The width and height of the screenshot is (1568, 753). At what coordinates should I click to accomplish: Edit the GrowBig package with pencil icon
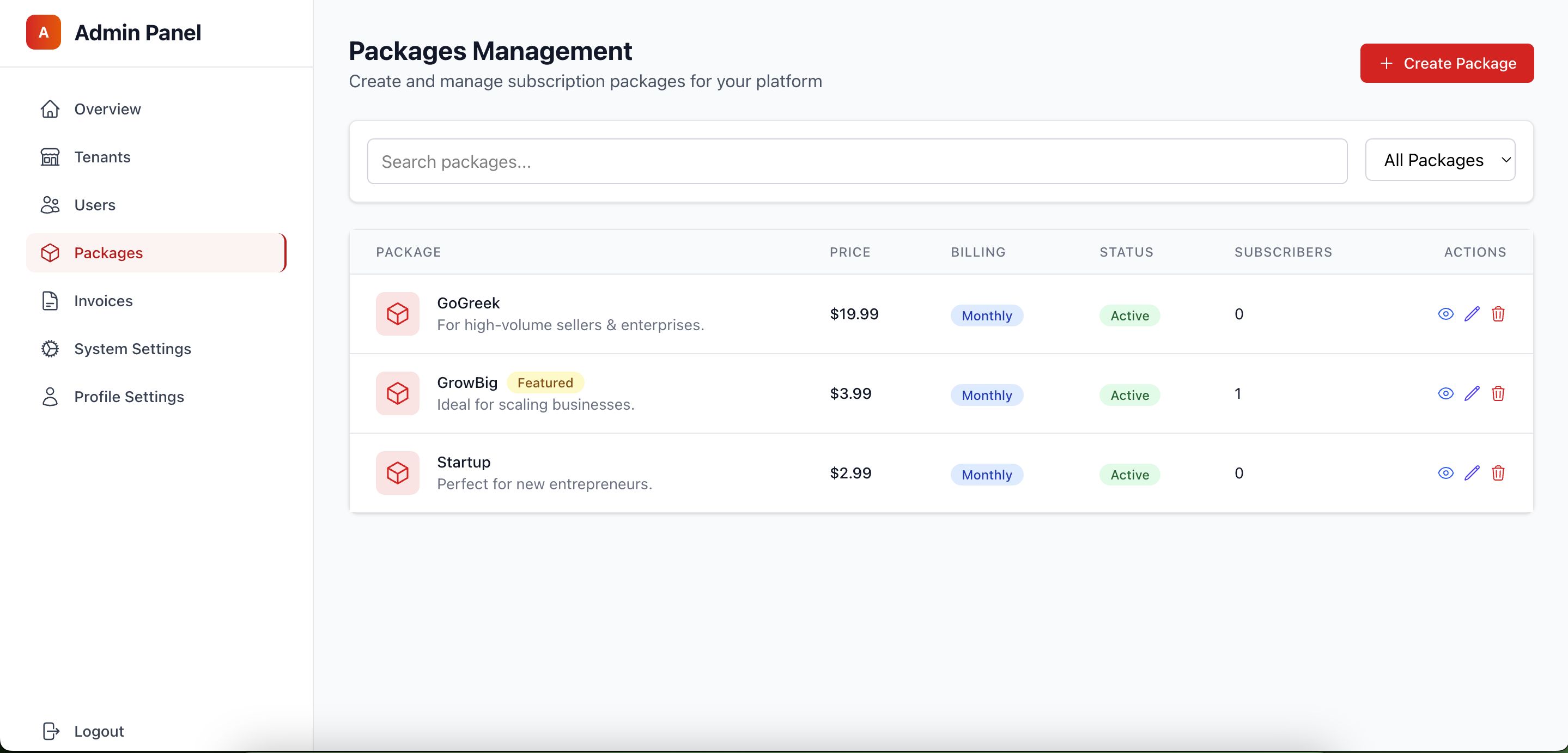click(1472, 394)
